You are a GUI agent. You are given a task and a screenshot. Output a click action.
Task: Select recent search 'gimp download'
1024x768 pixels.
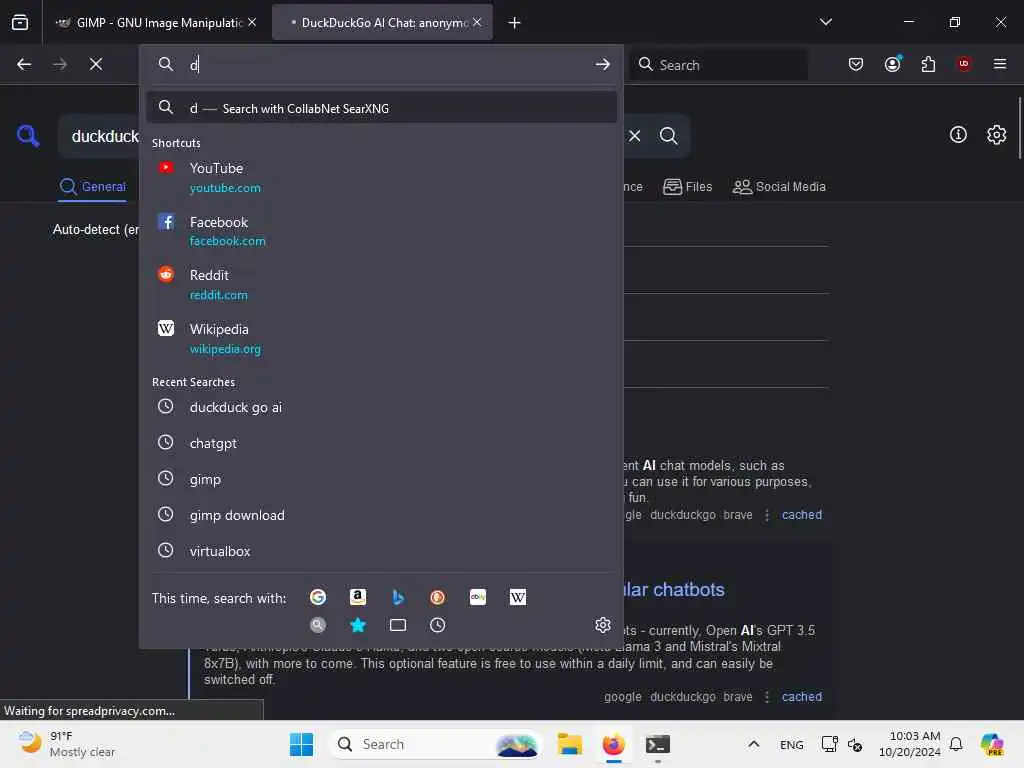coord(381,515)
